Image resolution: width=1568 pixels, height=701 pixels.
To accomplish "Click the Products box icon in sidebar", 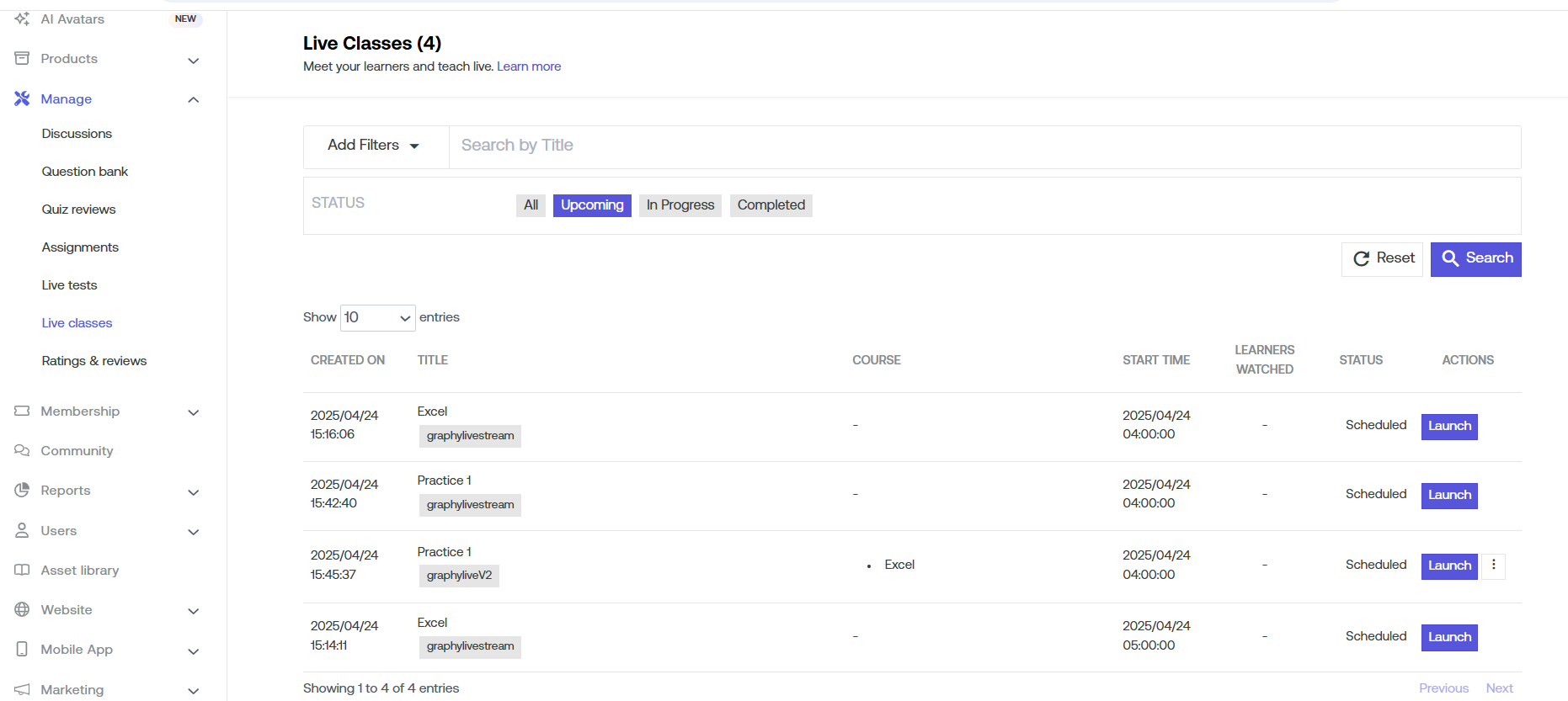I will coord(22,58).
